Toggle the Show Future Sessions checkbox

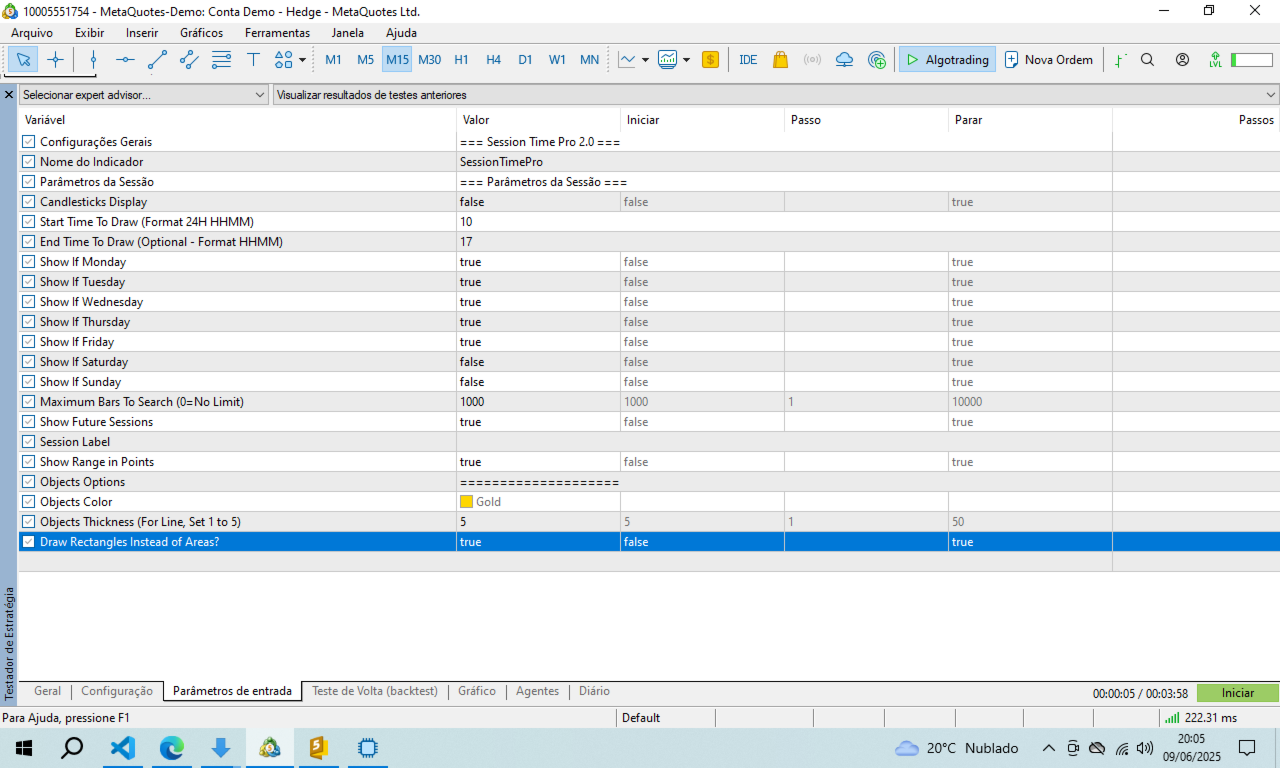28,422
